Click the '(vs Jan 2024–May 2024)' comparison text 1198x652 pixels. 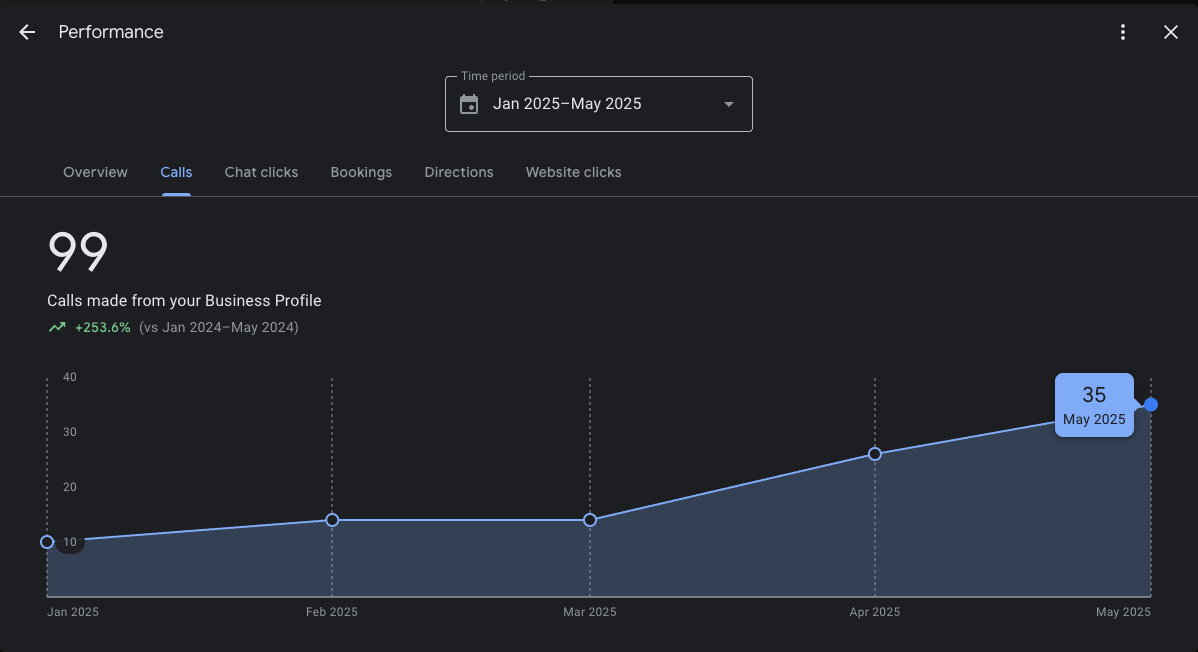(x=219, y=327)
